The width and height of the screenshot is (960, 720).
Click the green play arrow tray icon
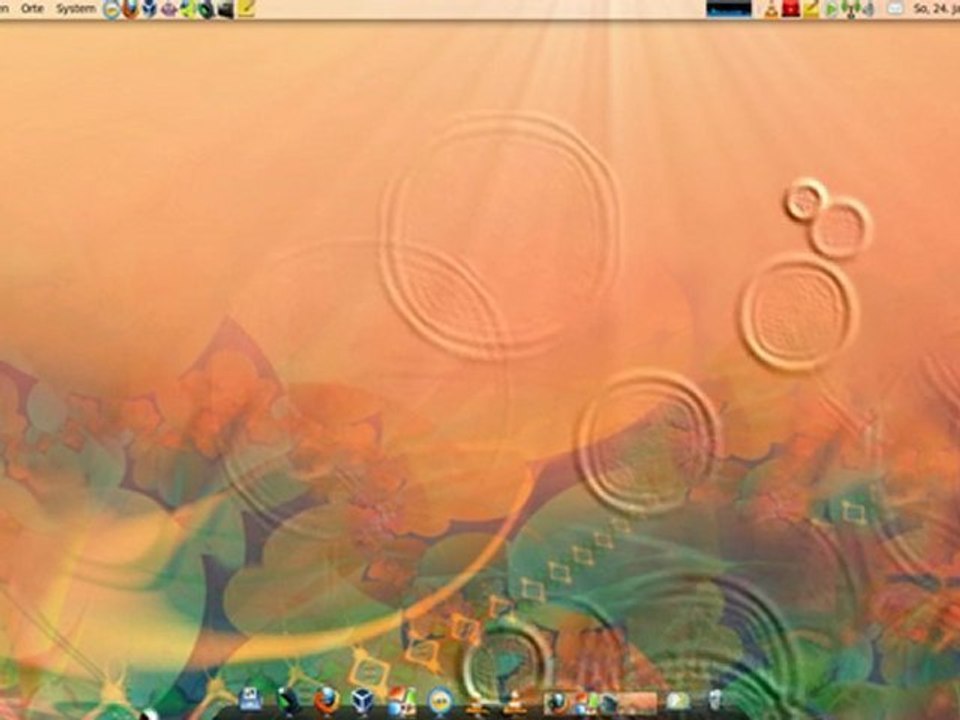(831, 9)
